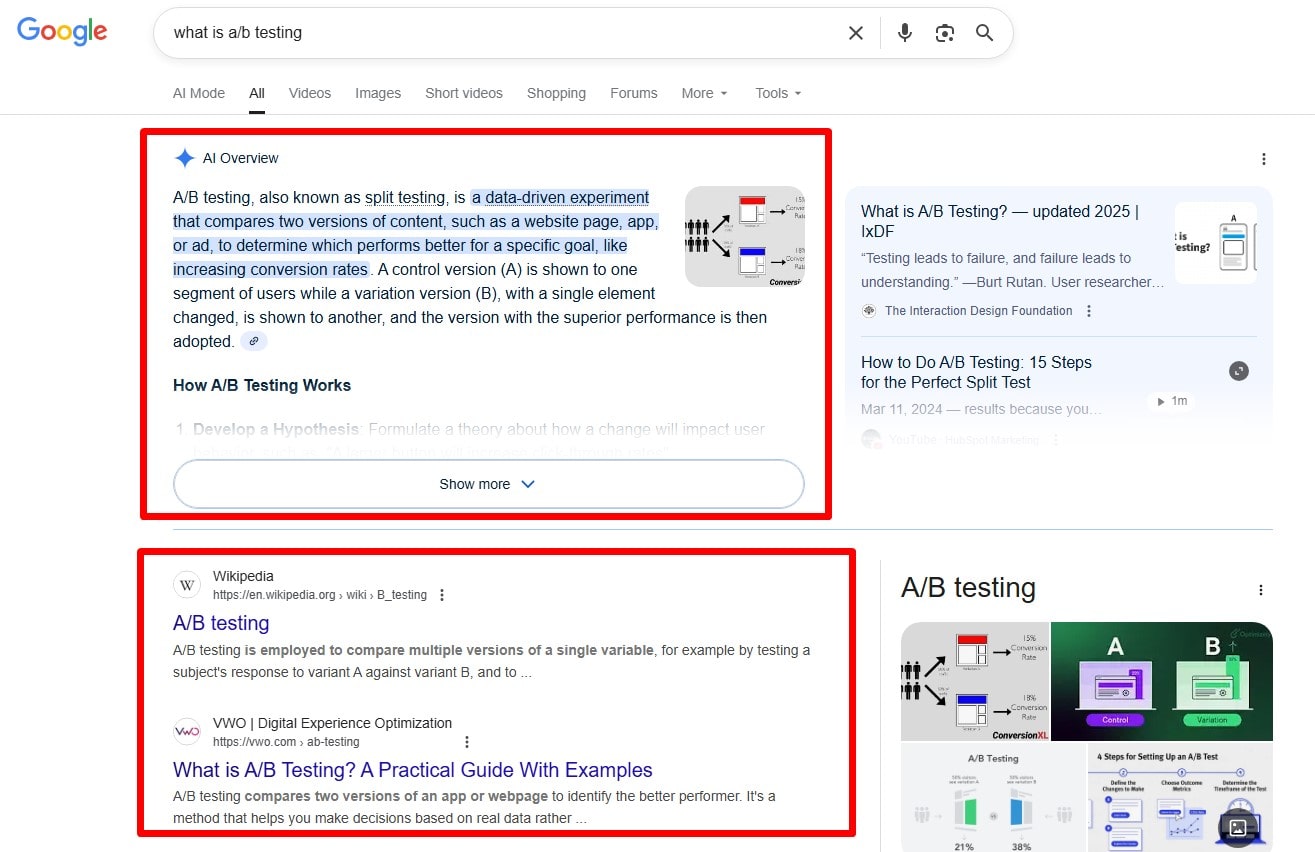Image resolution: width=1315 pixels, height=852 pixels.
Task: Switch to AI Mode
Action: pyautogui.click(x=198, y=93)
